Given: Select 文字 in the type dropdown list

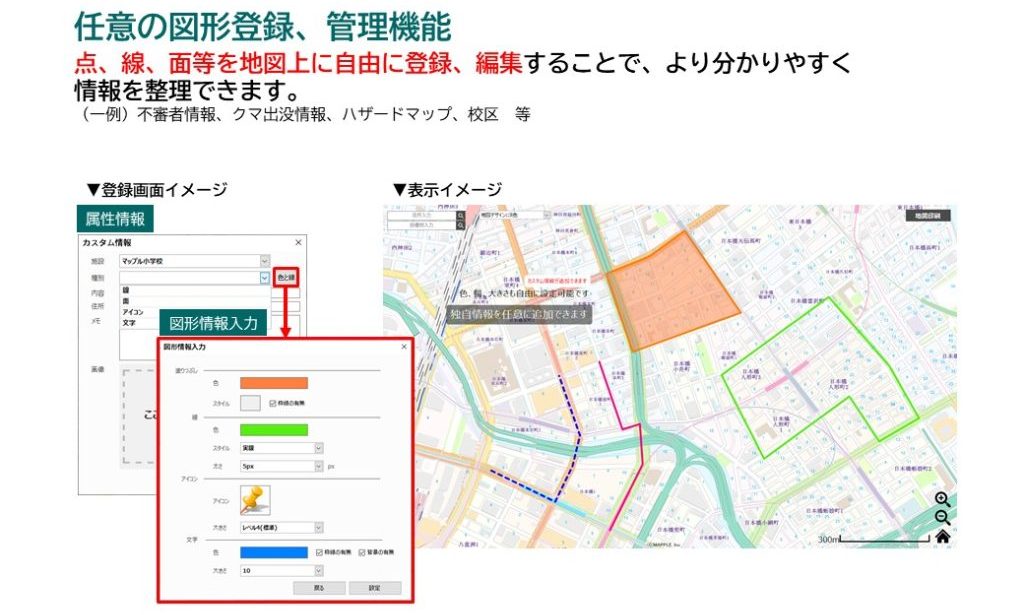Looking at the screenshot, I should [x=130, y=323].
